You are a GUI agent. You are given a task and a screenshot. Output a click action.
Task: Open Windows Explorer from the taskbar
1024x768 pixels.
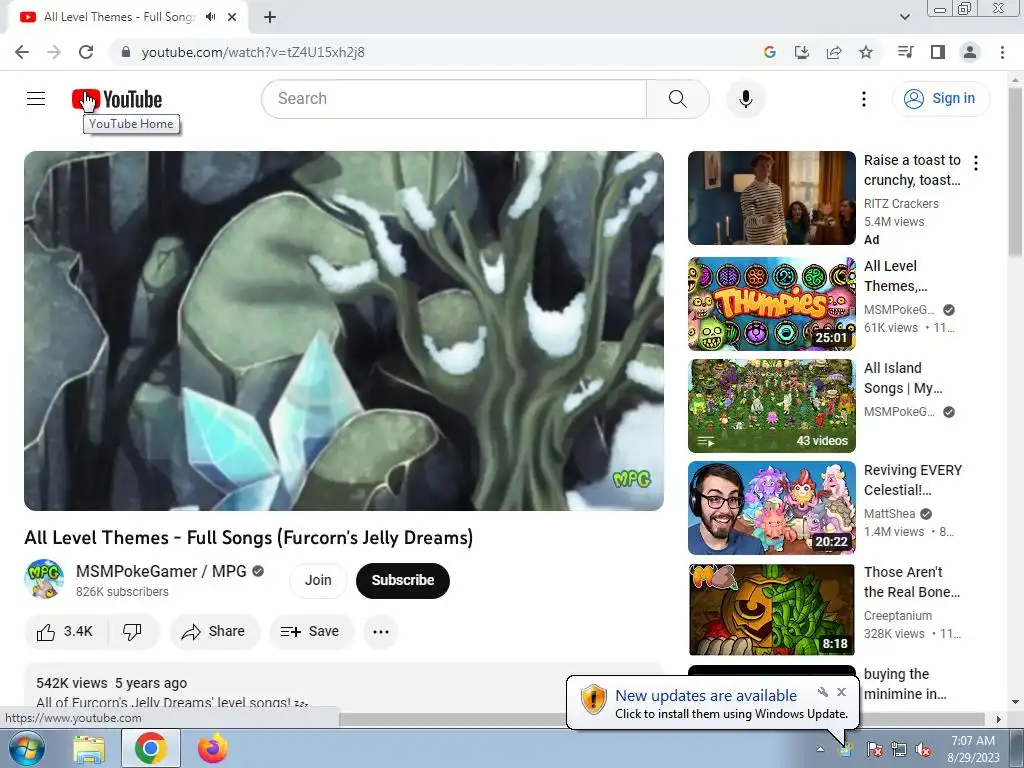[x=89, y=748]
